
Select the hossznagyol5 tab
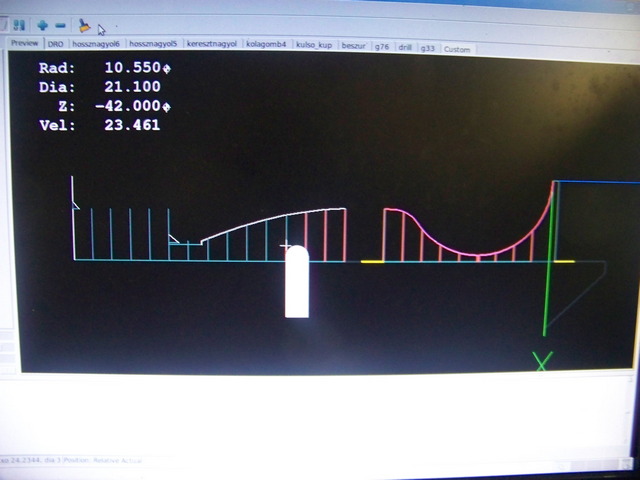(x=153, y=45)
